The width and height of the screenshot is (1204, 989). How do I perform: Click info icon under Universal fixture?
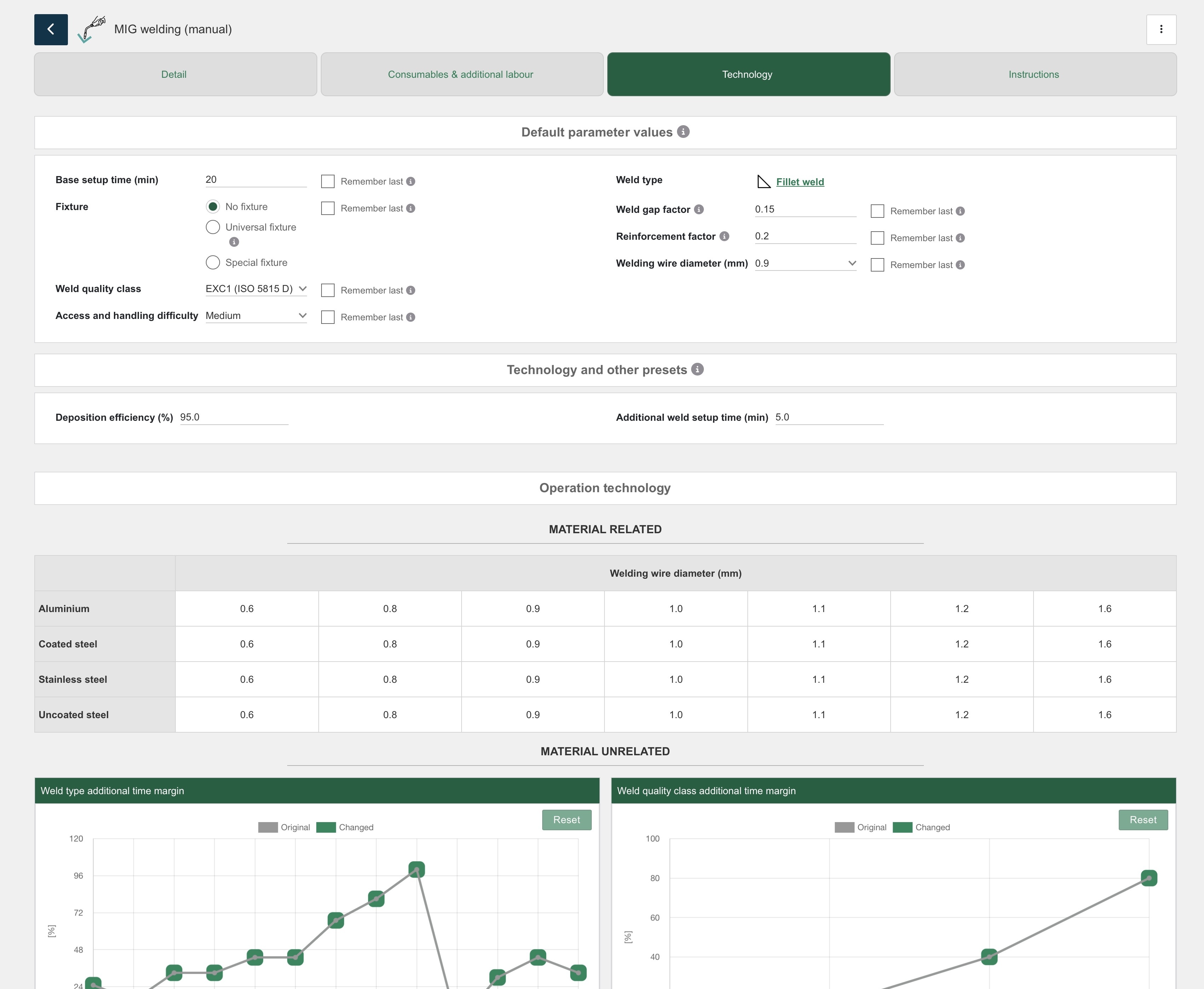[x=234, y=242]
